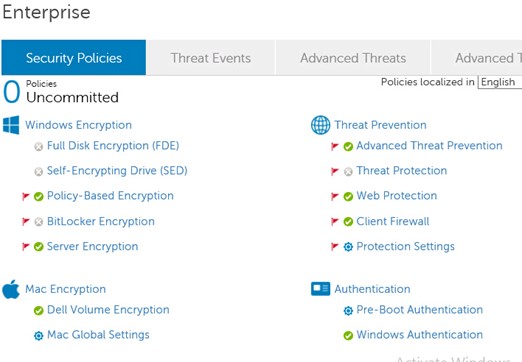
Task: Click the green check beside Server Encryption
Action: coord(39,247)
